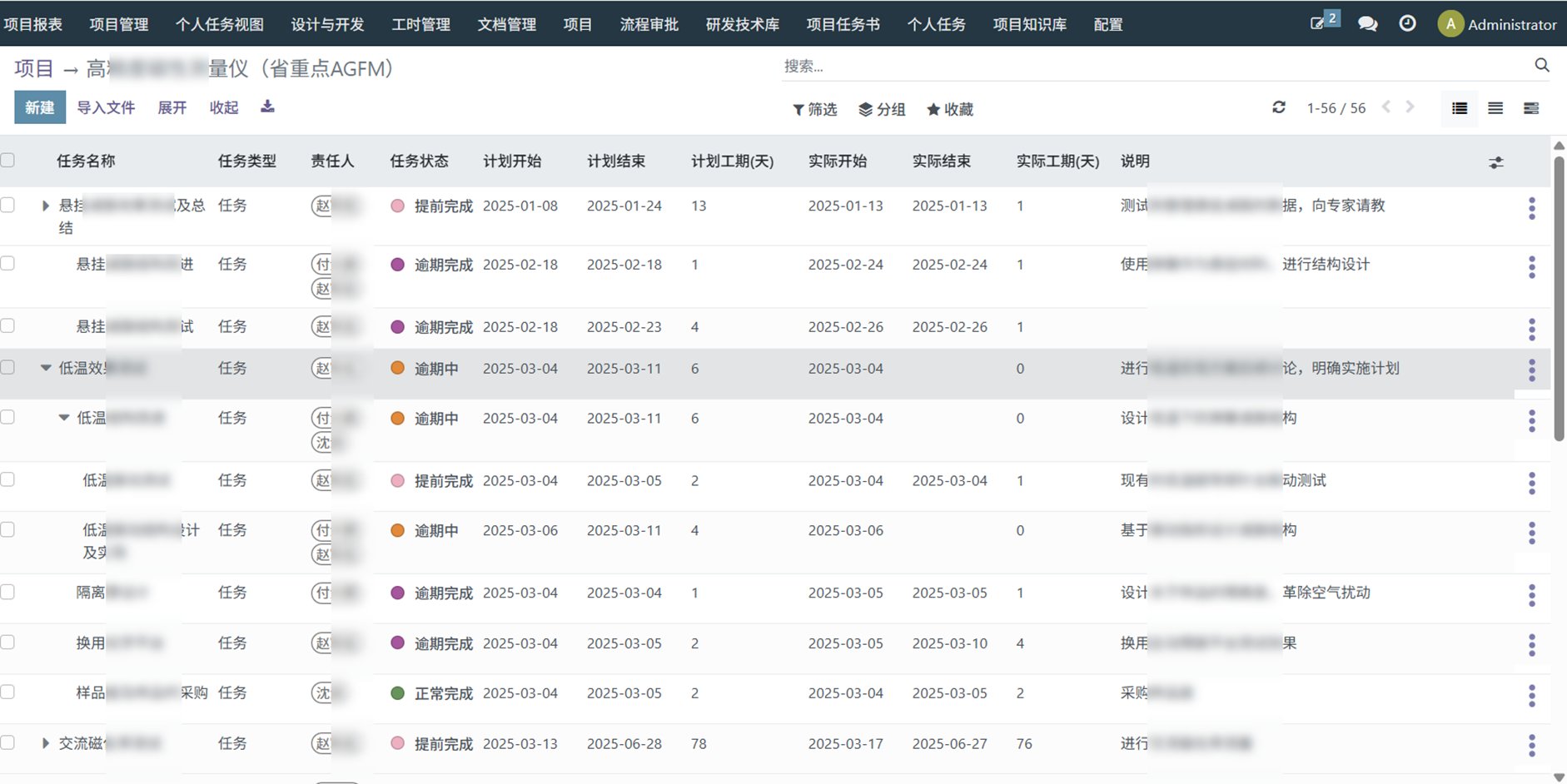Click the 搜索 search input field

pyautogui.click(x=1156, y=66)
